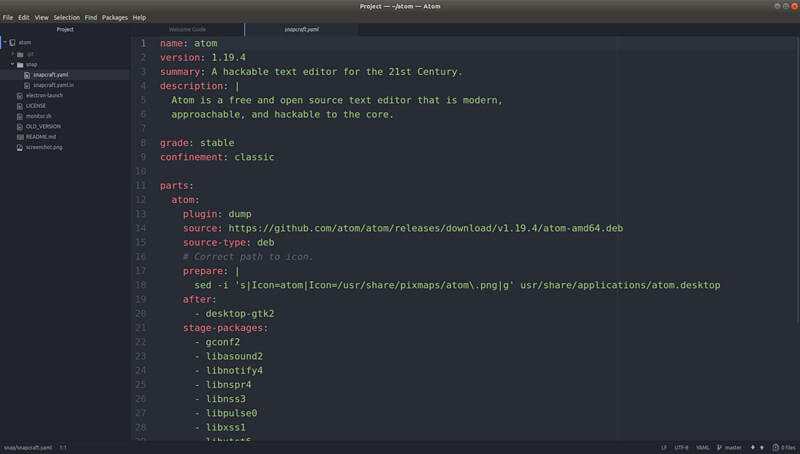Open screenshot.png in the tree

coord(44,147)
